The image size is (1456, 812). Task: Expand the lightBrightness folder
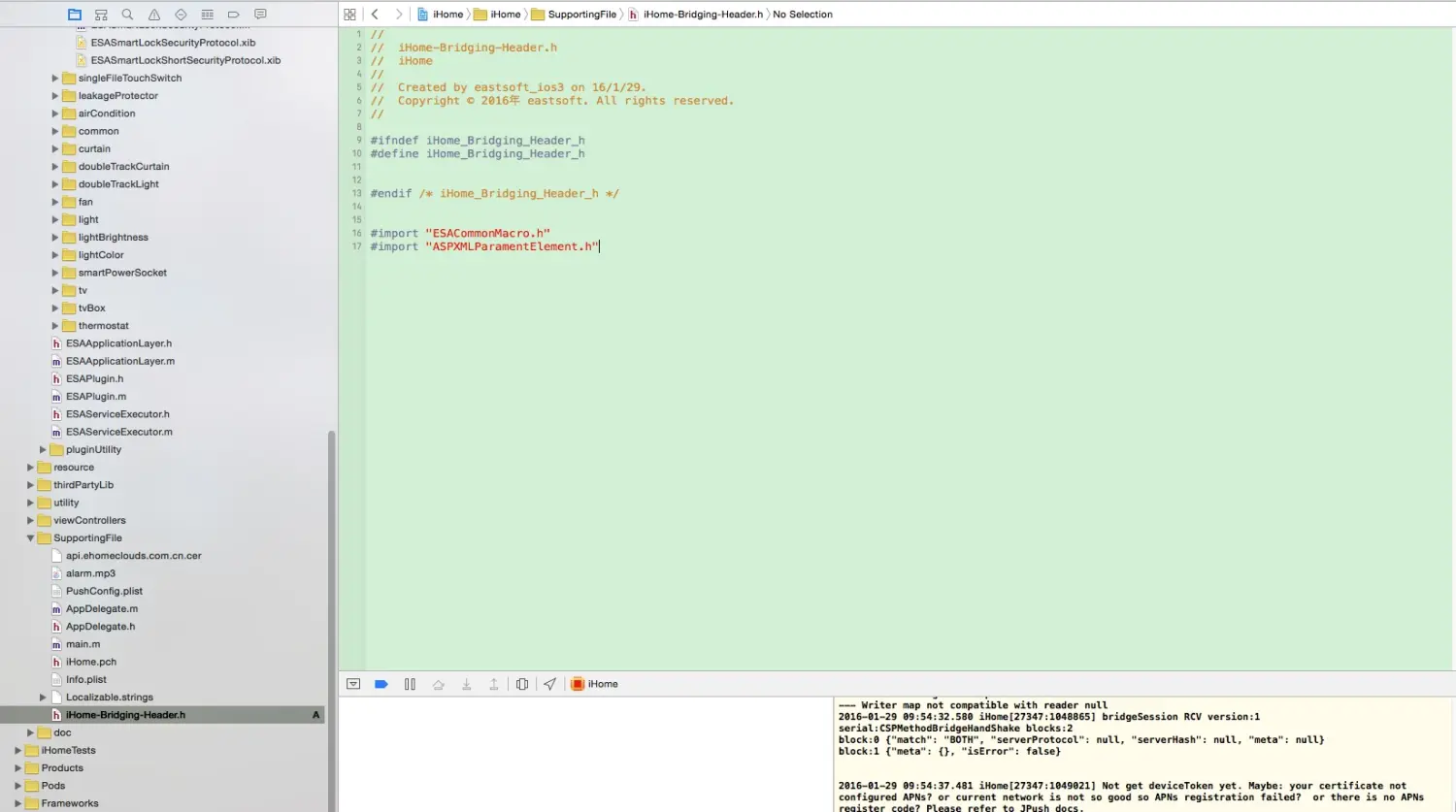[x=55, y=238]
